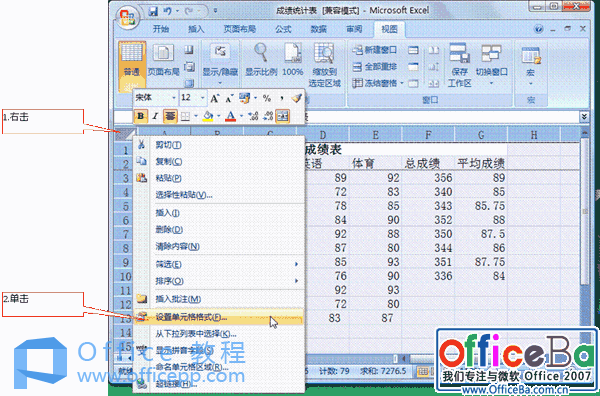The width and height of the screenshot is (600, 396).
Task: Toggle Italic in mini toolbar
Action: [155, 116]
